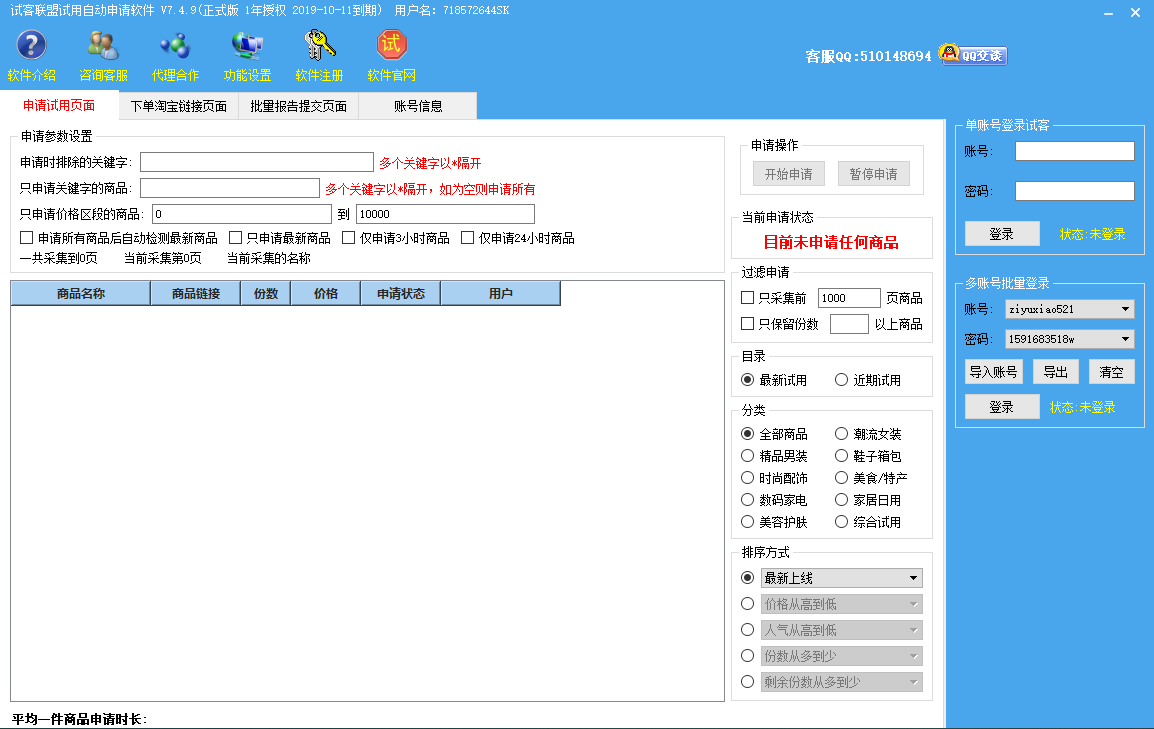This screenshot has width=1154, height=729.
Task: Click the 用户 column header
Action: 500,294
